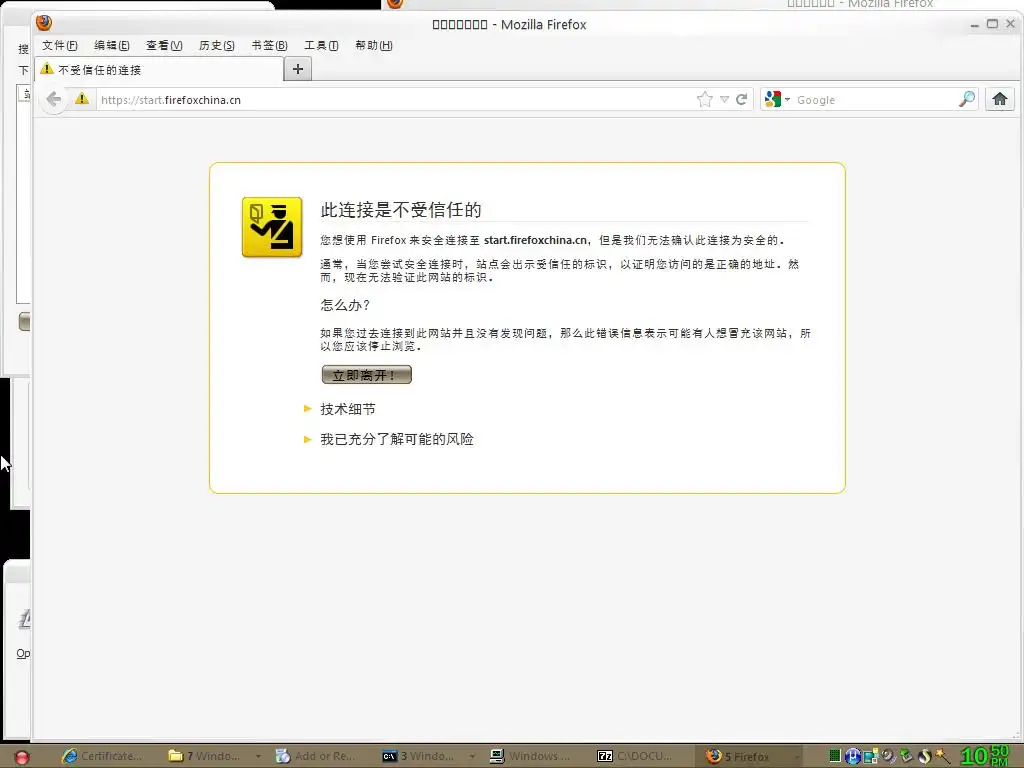
Task: Click the yellow passport officer warning icon
Action: [272, 227]
